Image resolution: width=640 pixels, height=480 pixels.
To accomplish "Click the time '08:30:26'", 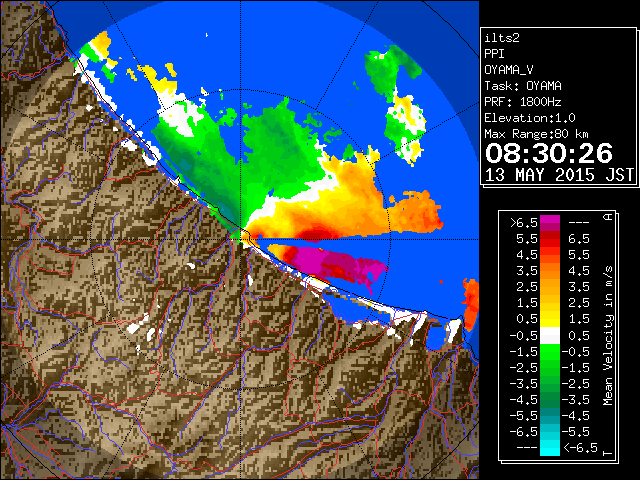I will click(x=549, y=153).
